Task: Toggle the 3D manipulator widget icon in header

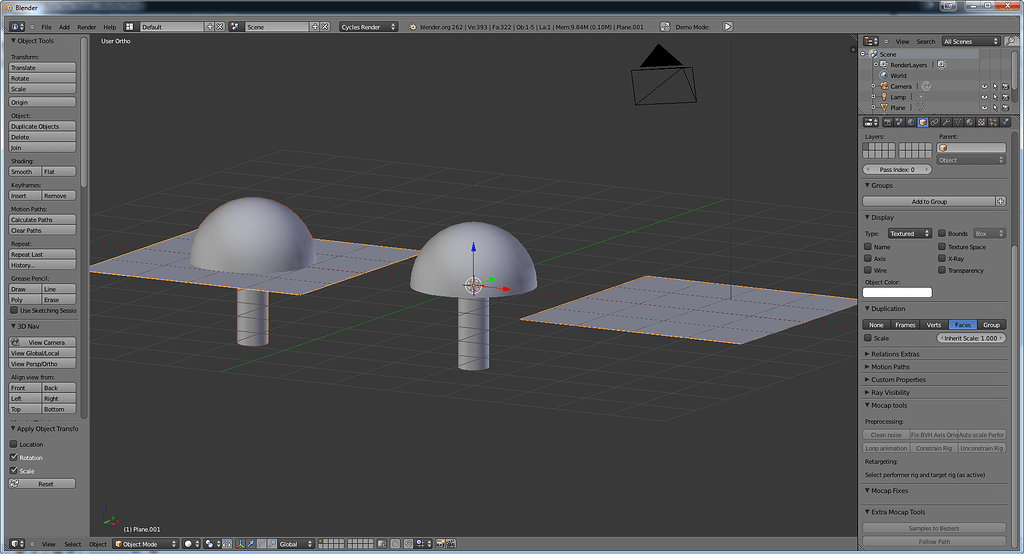Action: [240, 544]
